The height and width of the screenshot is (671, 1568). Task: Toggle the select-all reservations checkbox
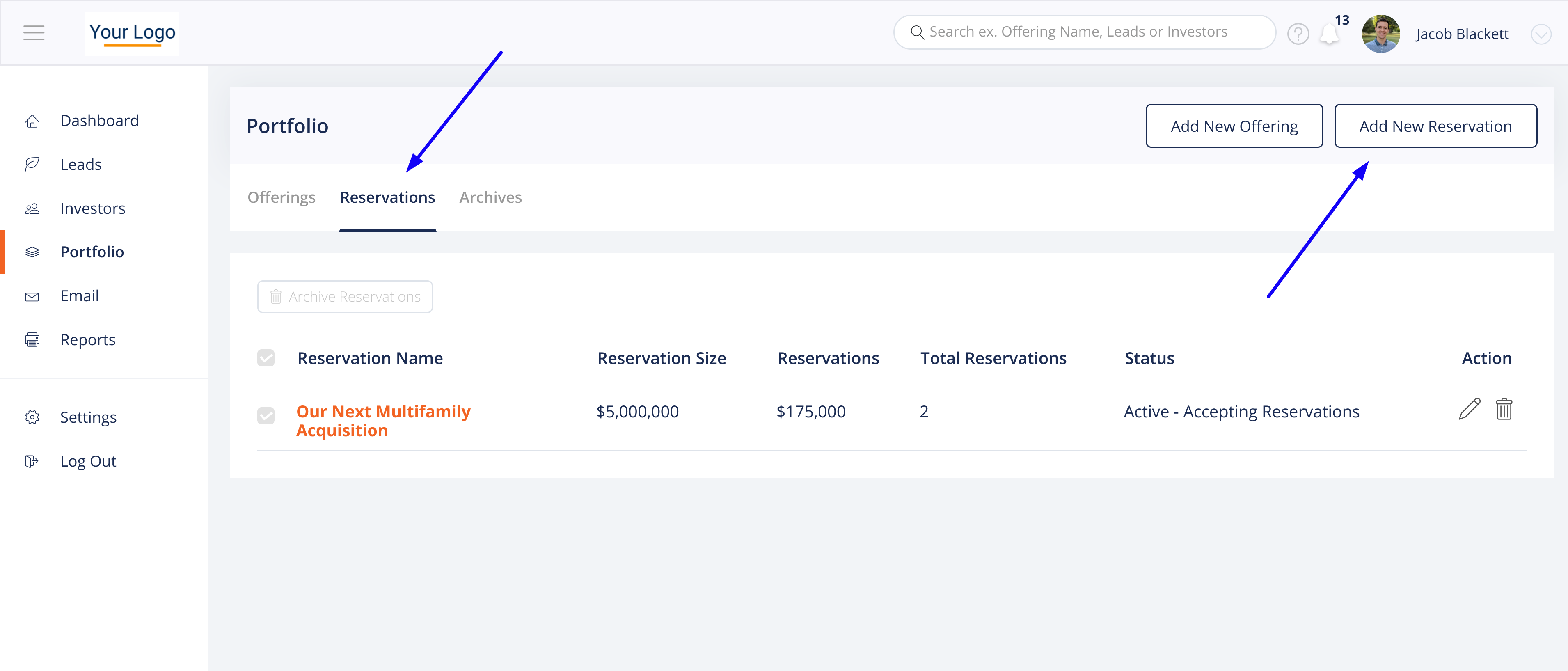tap(266, 358)
